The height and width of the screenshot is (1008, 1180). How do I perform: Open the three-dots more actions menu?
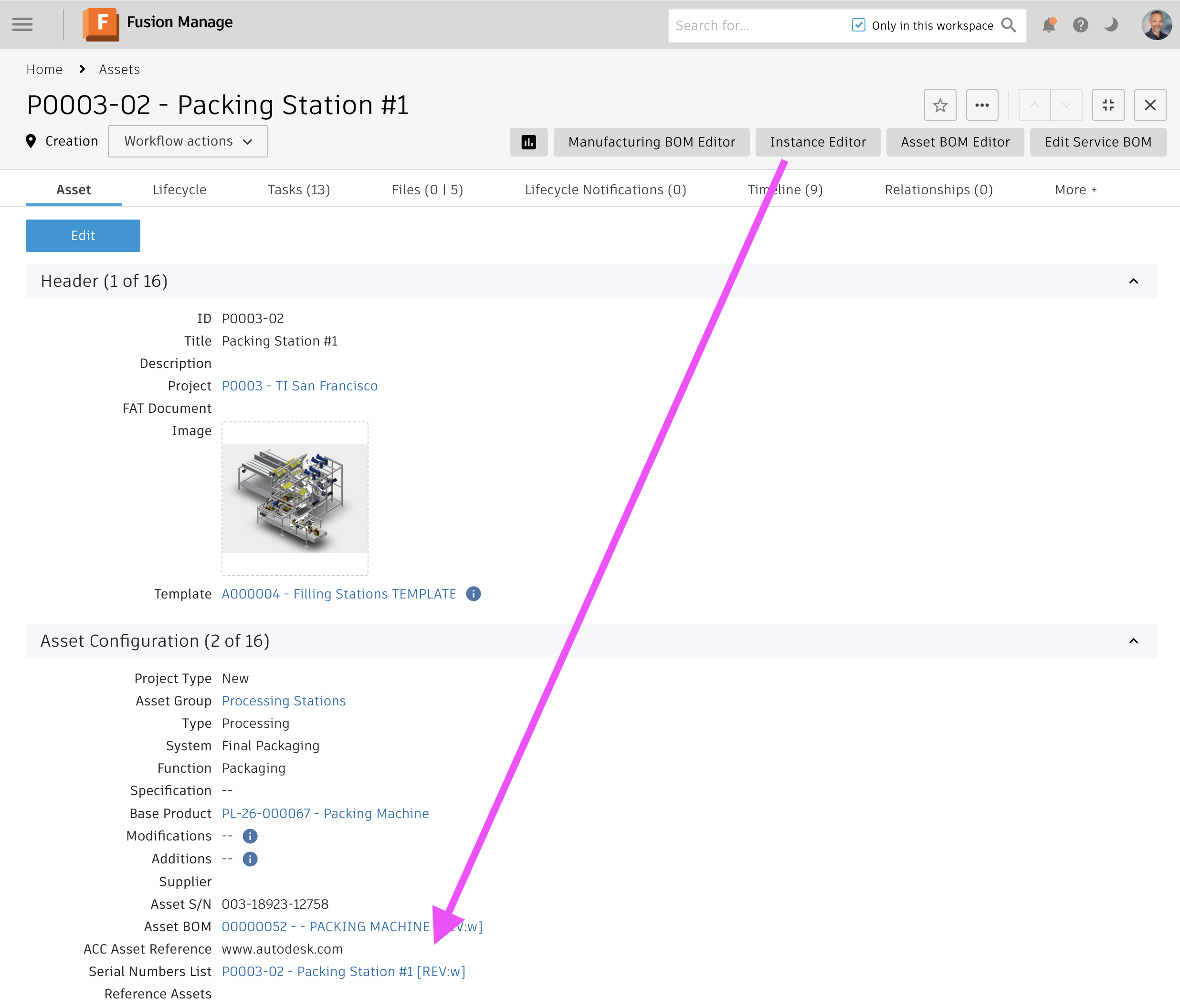click(982, 105)
